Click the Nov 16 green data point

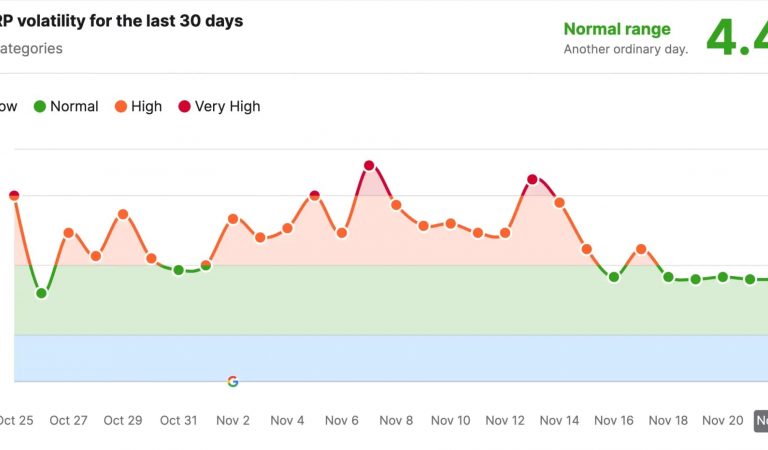(614, 277)
